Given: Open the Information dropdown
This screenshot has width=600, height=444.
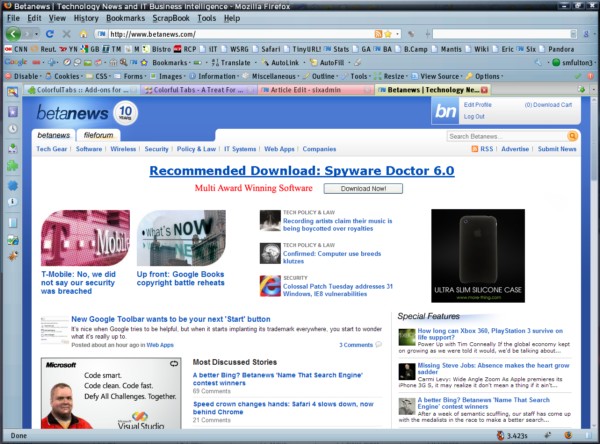Looking at the screenshot, I should pyautogui.click(x=214, y=76).
